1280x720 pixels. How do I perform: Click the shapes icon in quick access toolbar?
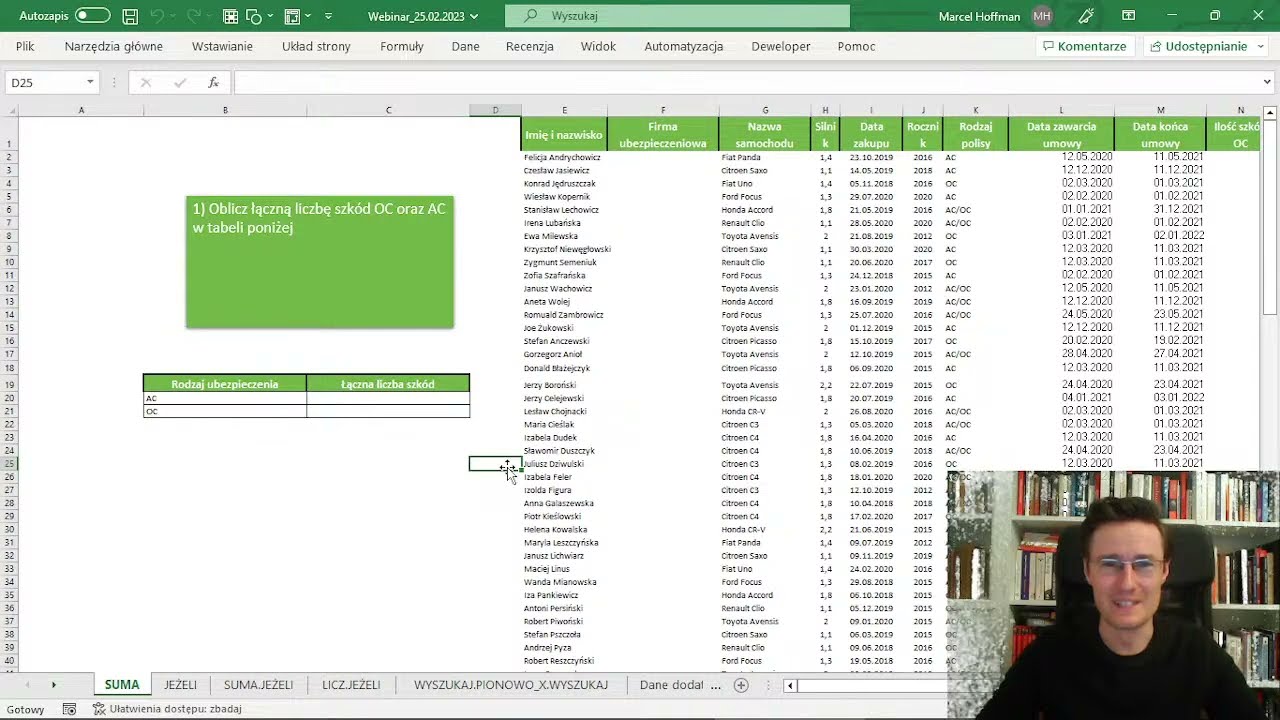(x=254, y=16)
